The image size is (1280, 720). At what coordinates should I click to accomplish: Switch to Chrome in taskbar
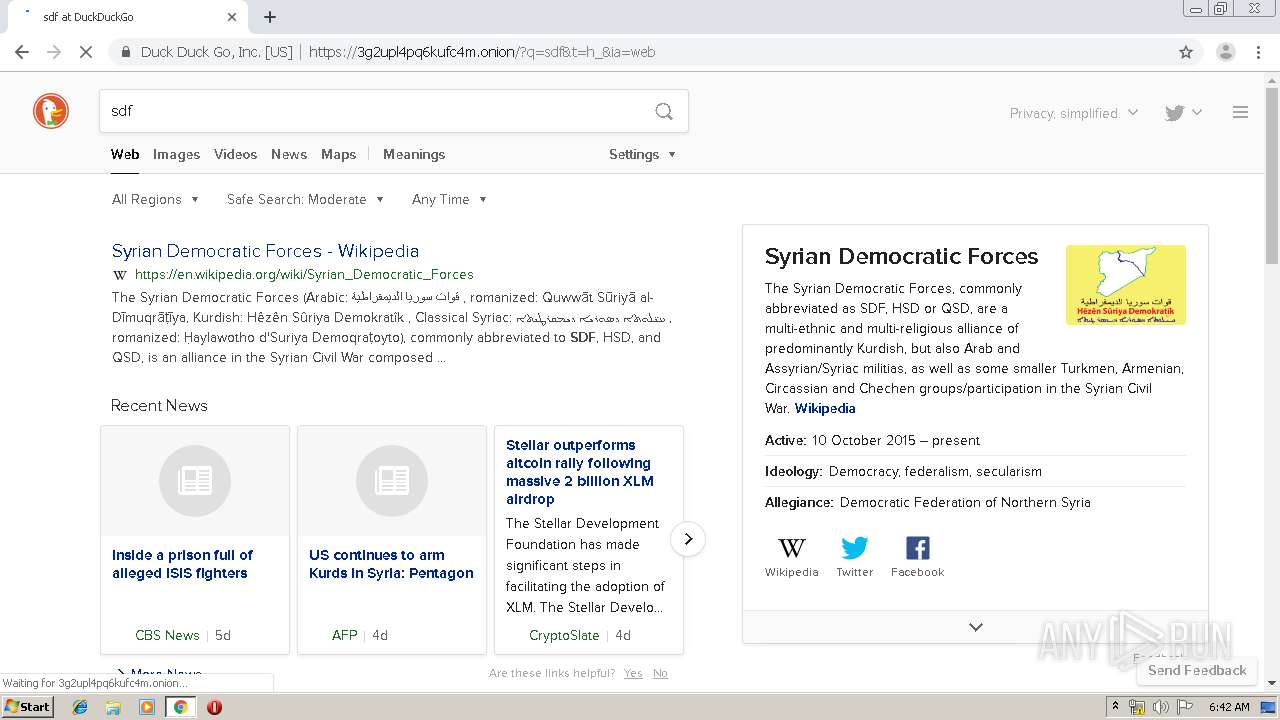(180, 707)
